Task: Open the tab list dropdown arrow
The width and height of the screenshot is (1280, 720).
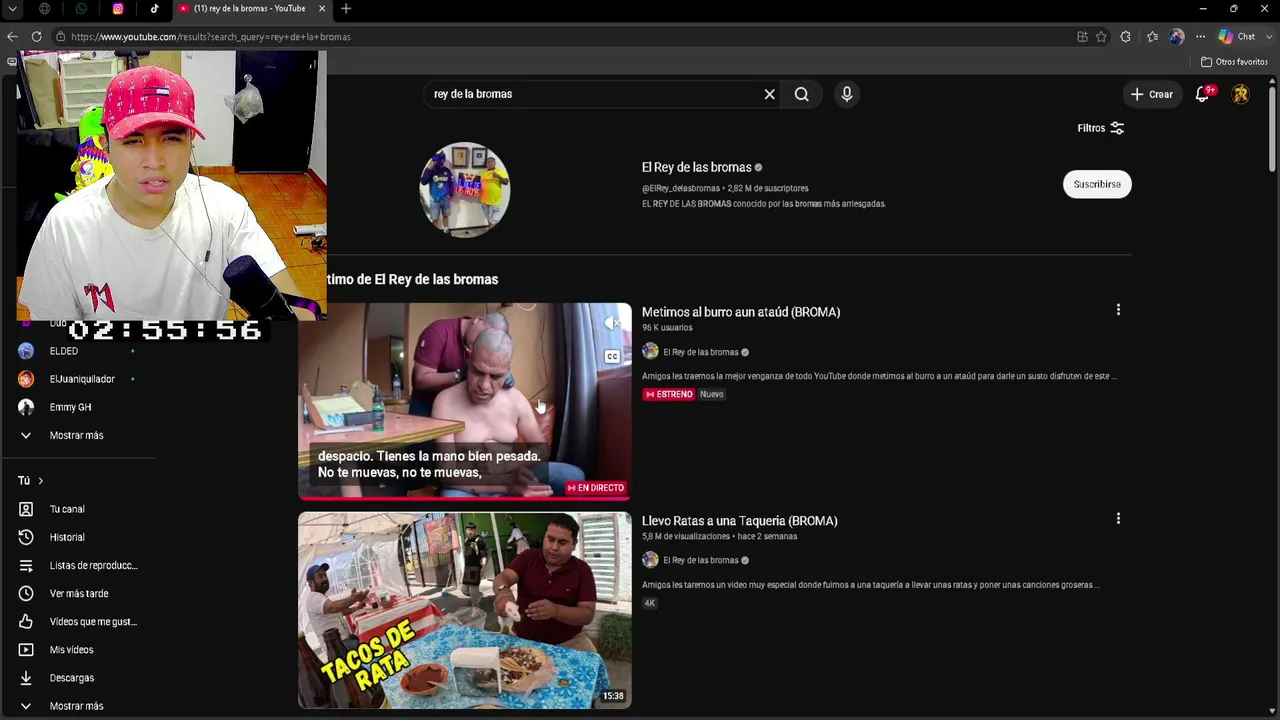Action: click(12, 9)
